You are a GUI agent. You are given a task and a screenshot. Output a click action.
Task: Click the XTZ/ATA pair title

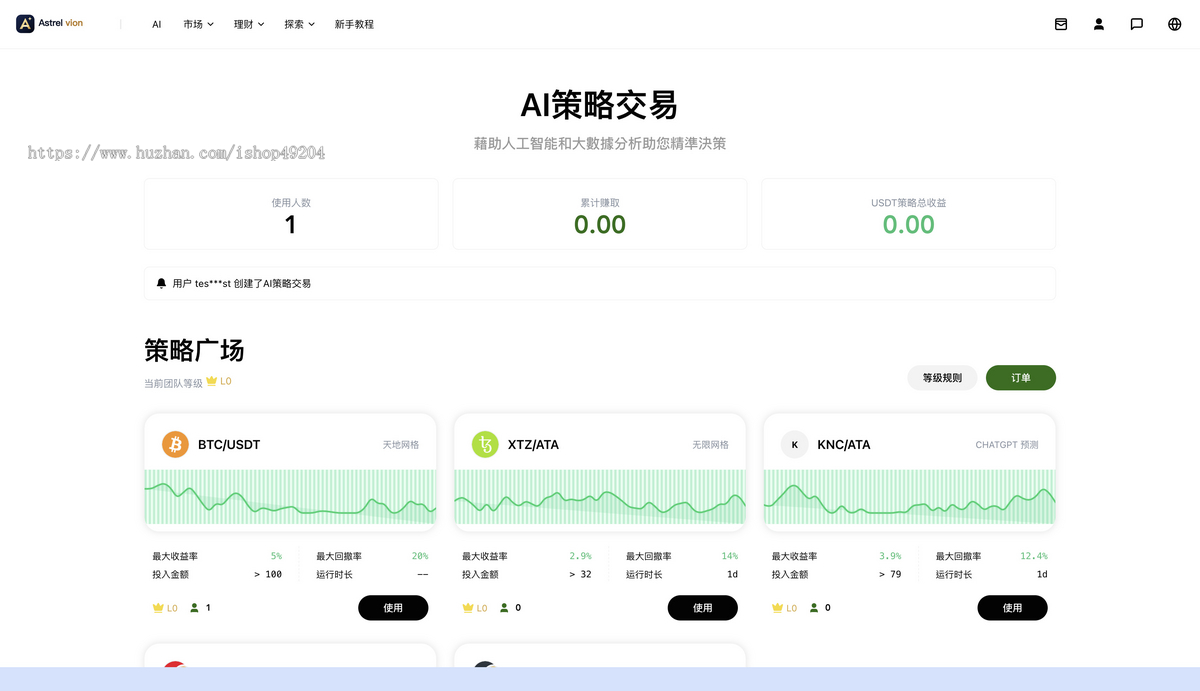(x=533, y=444)
